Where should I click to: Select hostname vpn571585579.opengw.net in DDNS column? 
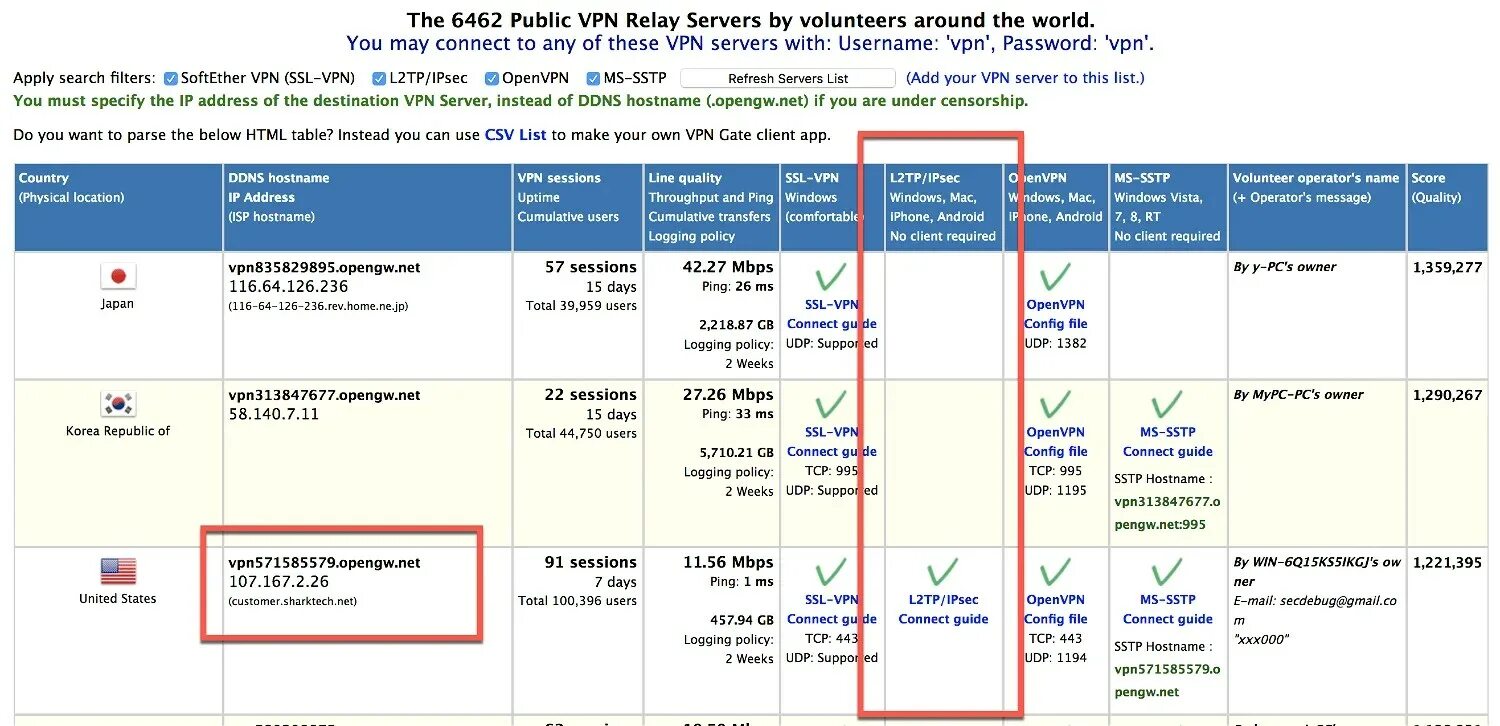324,563
